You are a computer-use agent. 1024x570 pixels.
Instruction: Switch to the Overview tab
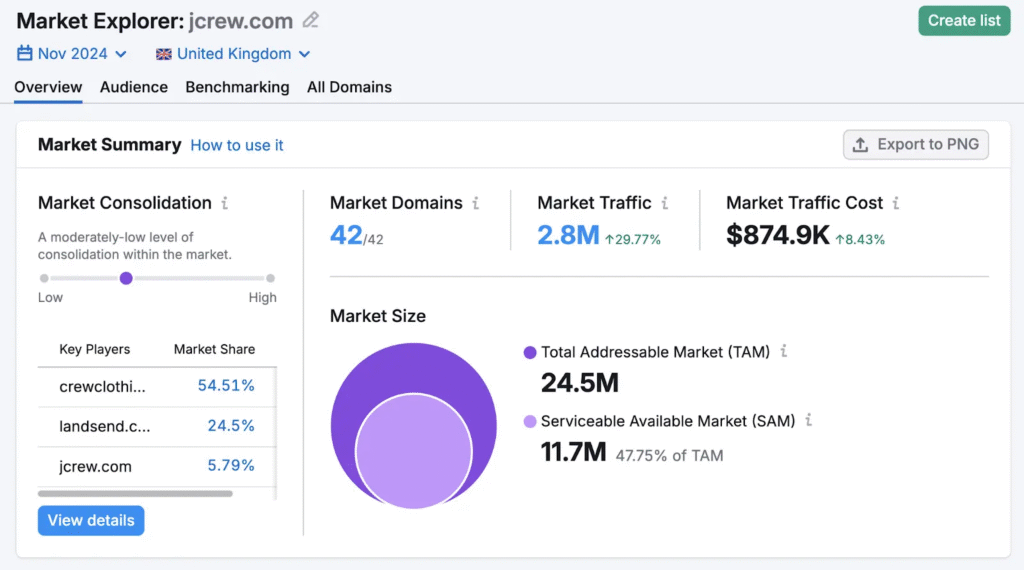[48, 87]
